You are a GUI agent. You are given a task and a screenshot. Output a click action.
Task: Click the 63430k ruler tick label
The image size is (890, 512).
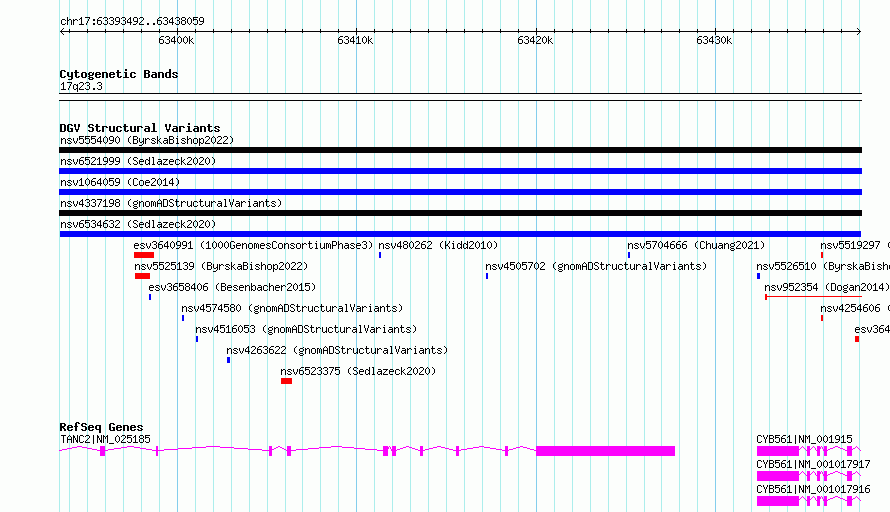coord(714,40)
